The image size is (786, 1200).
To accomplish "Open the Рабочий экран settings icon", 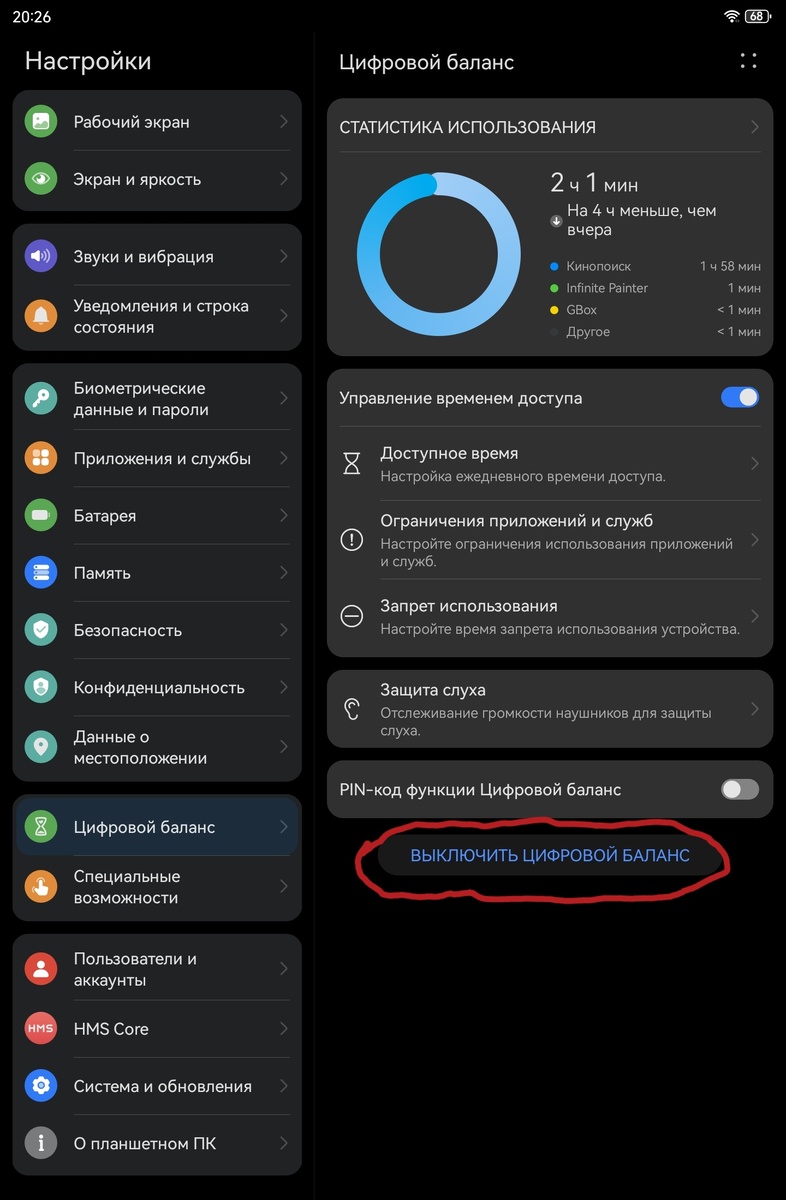I will pos(41,121).
